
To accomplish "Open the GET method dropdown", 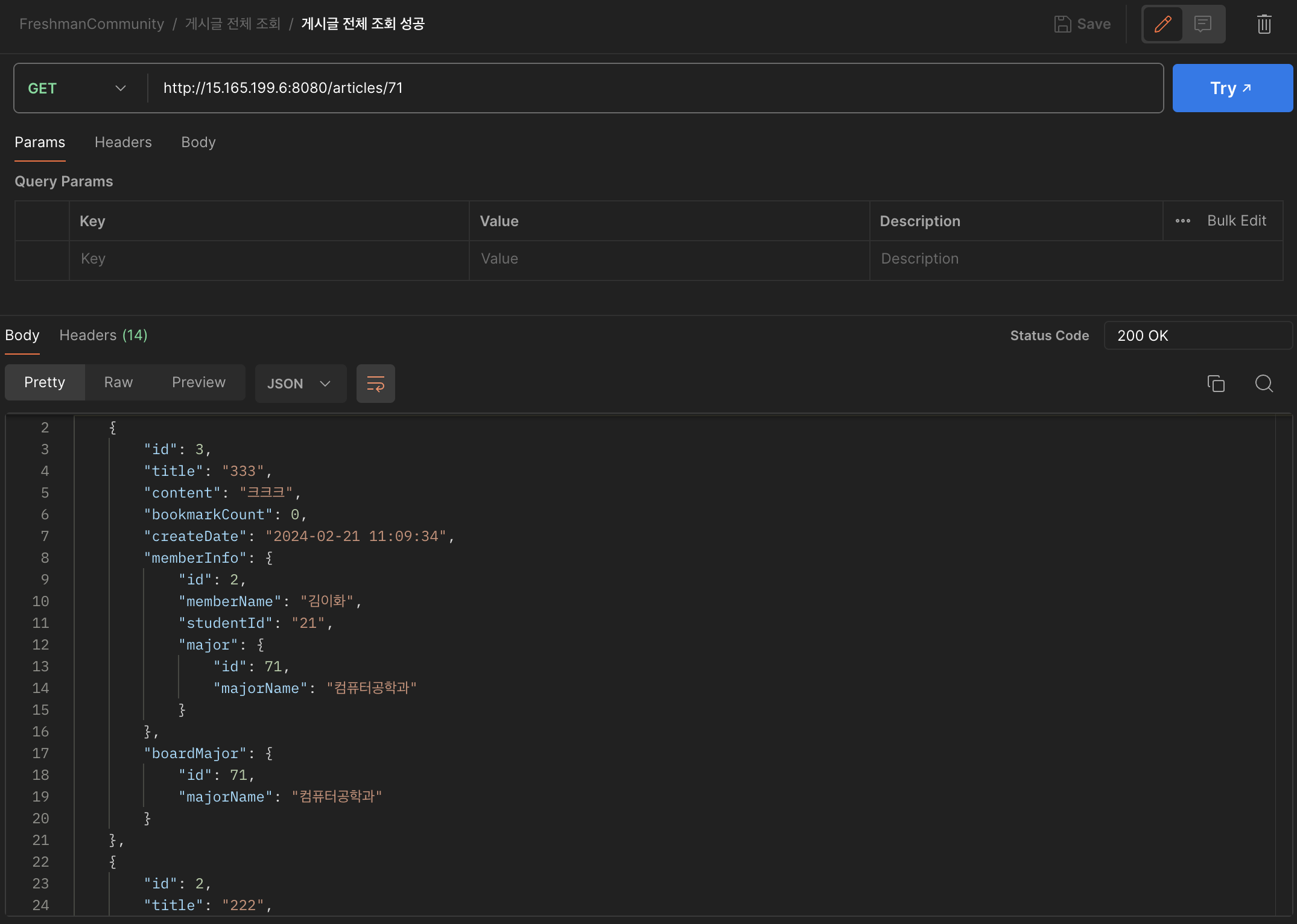I will click(77, 88).
